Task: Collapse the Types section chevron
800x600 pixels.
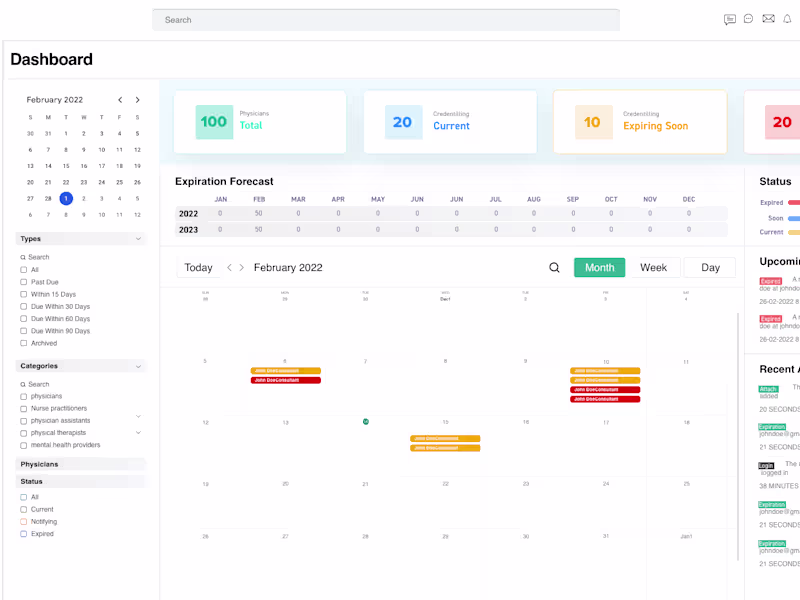Action: (x=138, y=239)
